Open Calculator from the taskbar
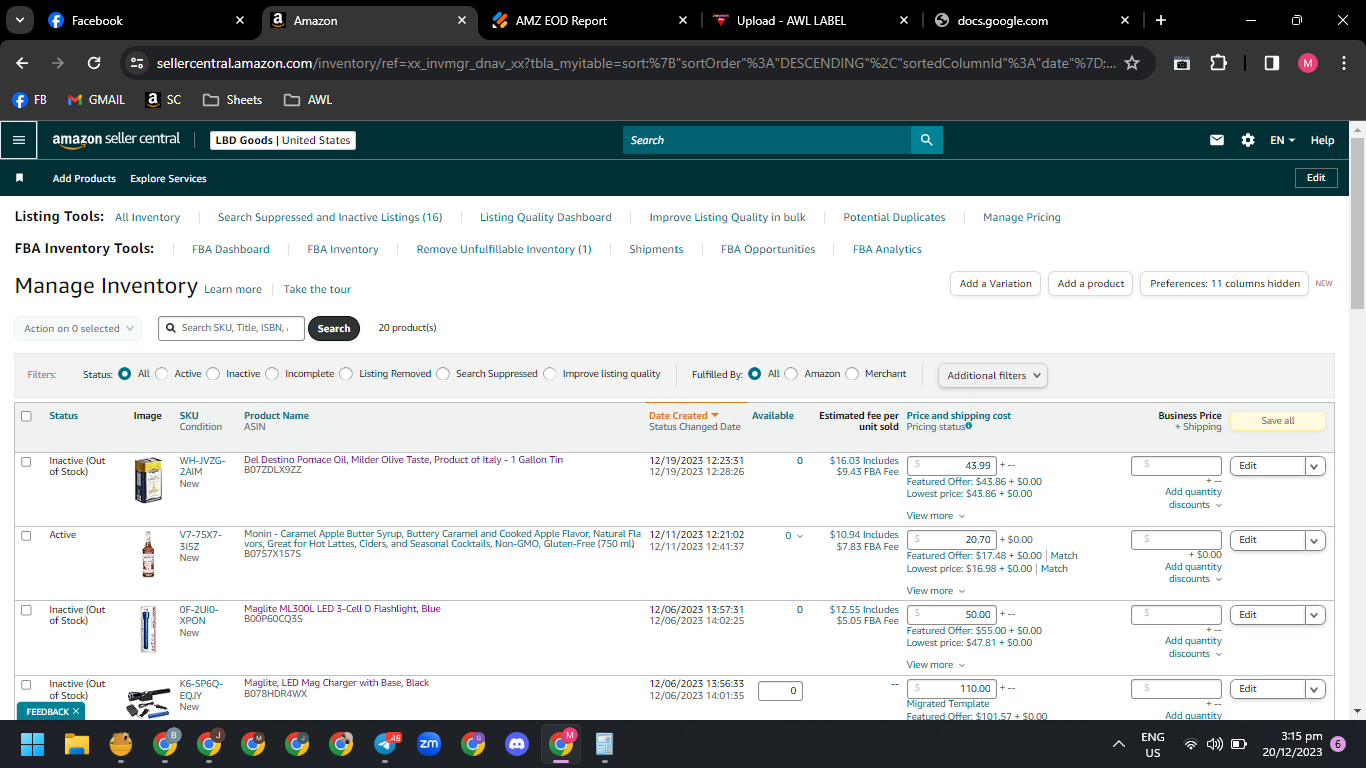Screen dimensions: 1366x768 (x=604, y=744)
